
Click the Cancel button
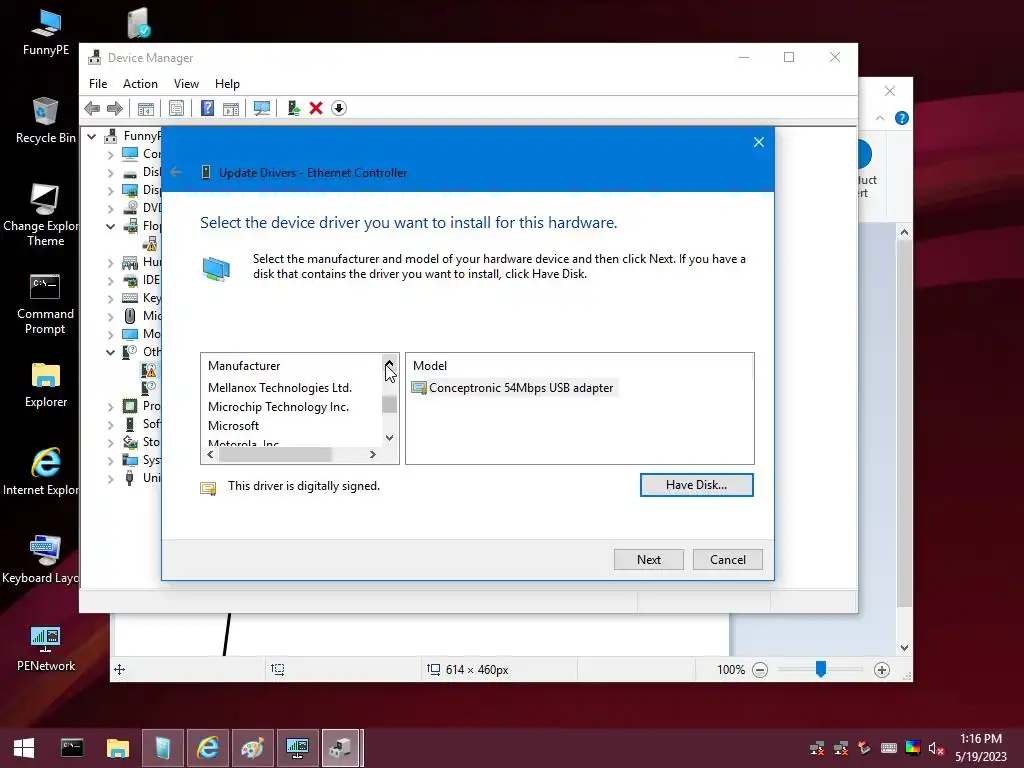tap(728, 560)
